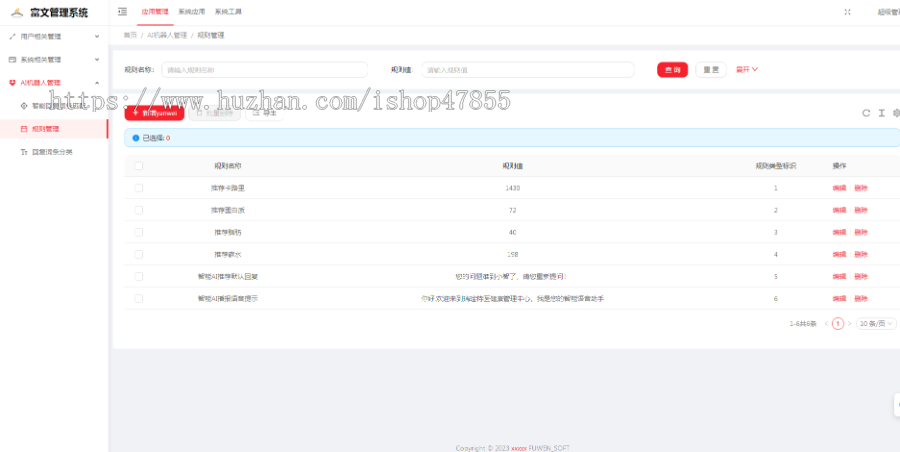Screen dimensions: 900x452
Task: Click the previous page arrow in pagination
Action: [826, 323]
